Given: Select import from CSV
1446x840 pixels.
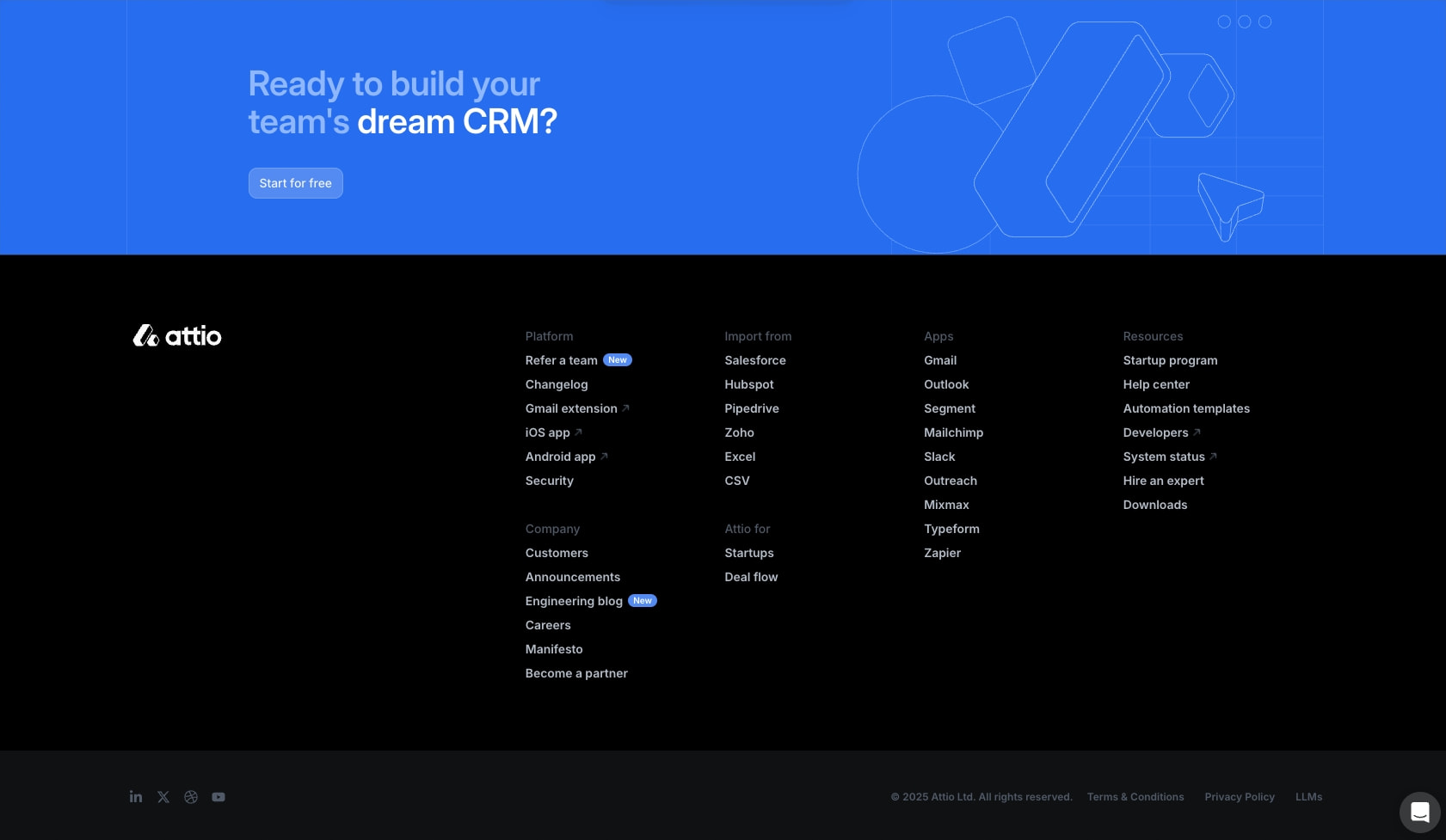Looking at the screenshot, I should [737, 481].
